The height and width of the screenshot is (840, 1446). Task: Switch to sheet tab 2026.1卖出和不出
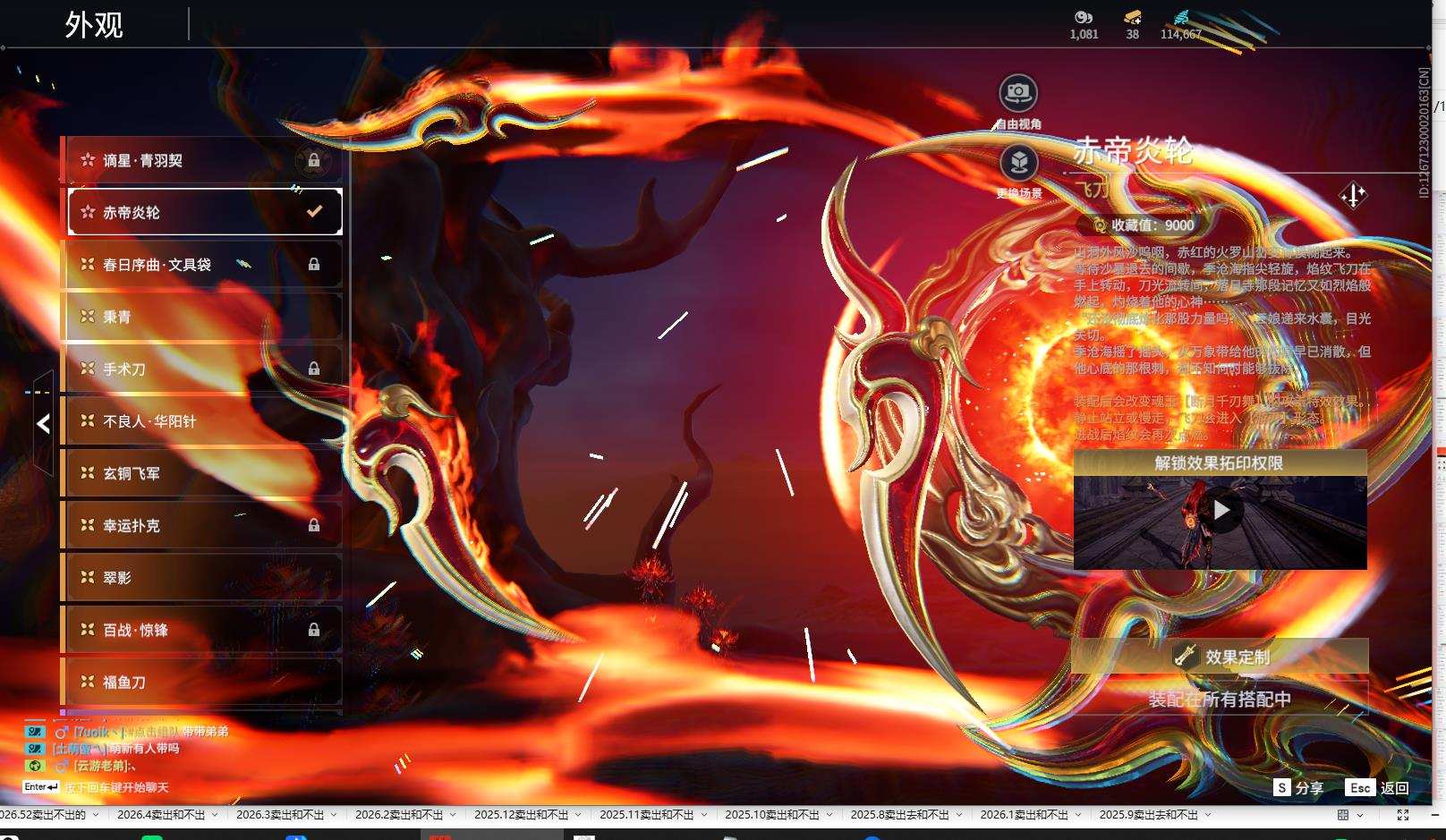point(1025,815)
